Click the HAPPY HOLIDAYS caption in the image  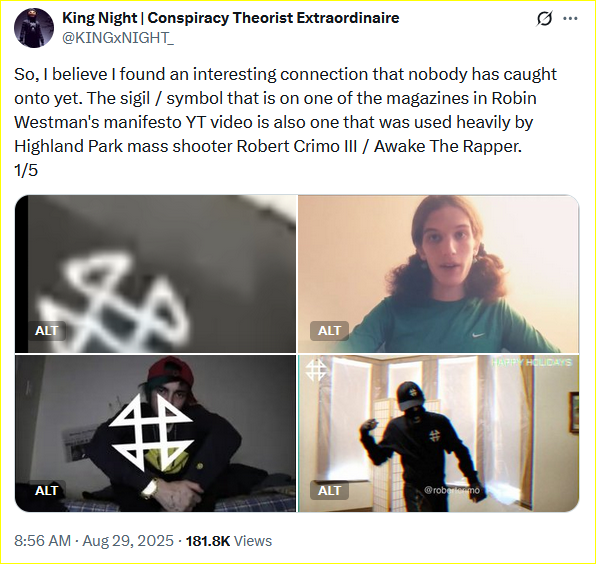coord(531,363)
